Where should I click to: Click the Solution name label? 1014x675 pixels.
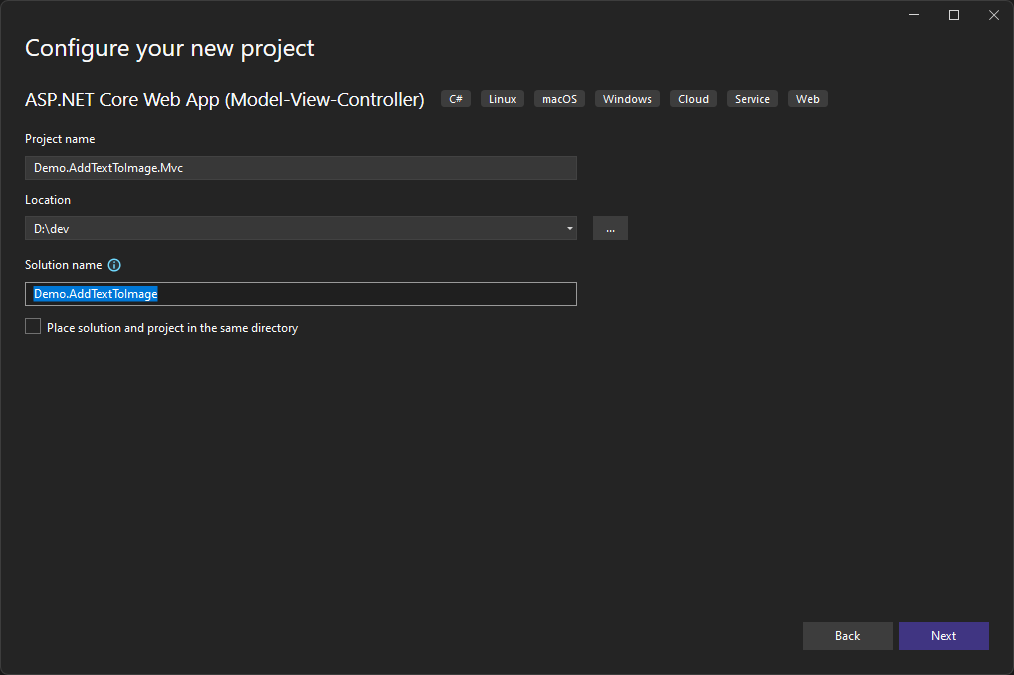pos(63,265)
